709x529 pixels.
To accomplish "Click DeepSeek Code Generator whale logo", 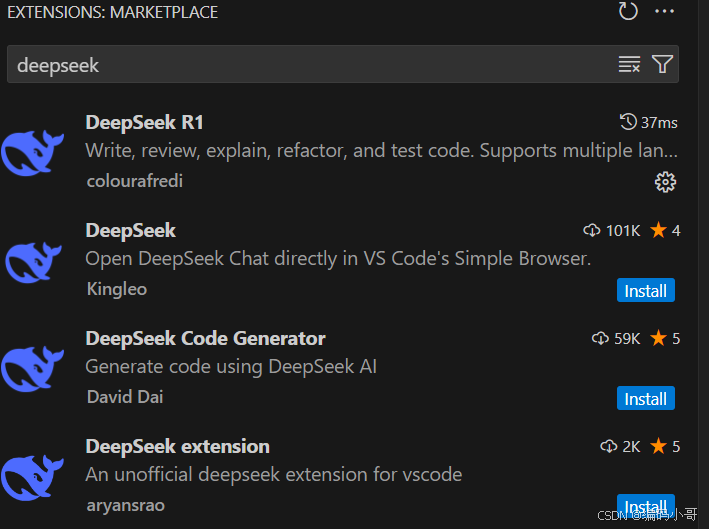I will [x=32, y=368].
